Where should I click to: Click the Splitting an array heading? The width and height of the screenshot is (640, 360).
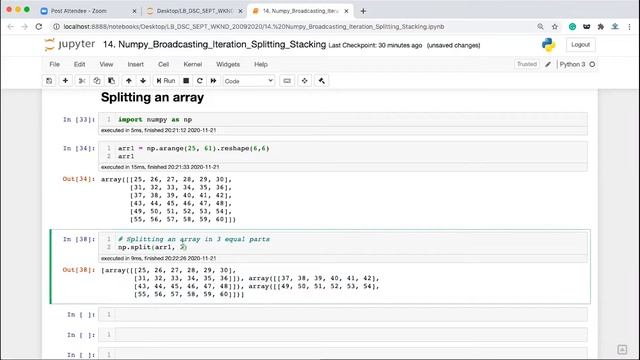tap(152, 98)
